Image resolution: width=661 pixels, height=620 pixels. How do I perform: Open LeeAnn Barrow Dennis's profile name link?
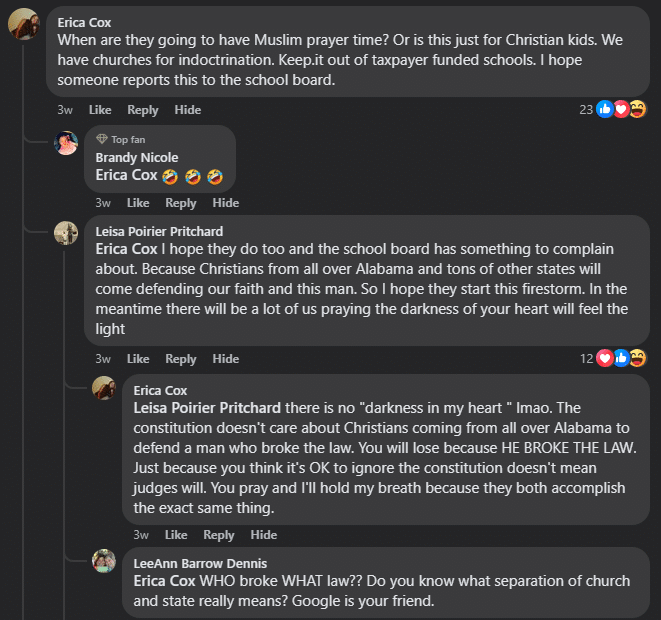[200, 563]
